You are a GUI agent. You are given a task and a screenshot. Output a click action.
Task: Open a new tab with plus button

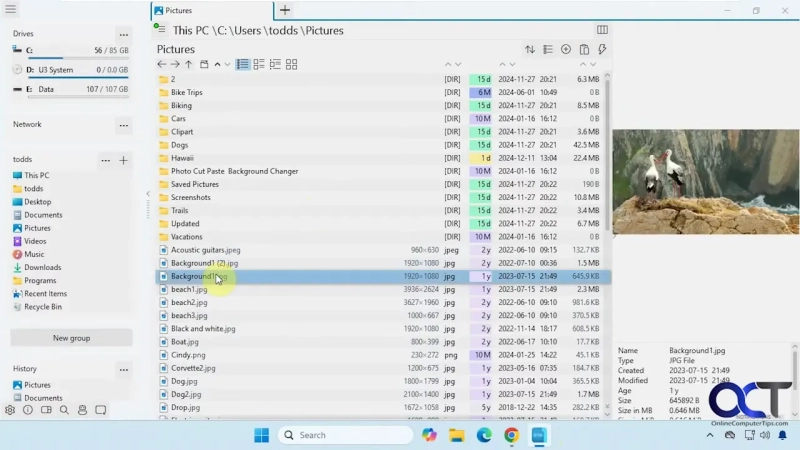click(x=285, y=10)
